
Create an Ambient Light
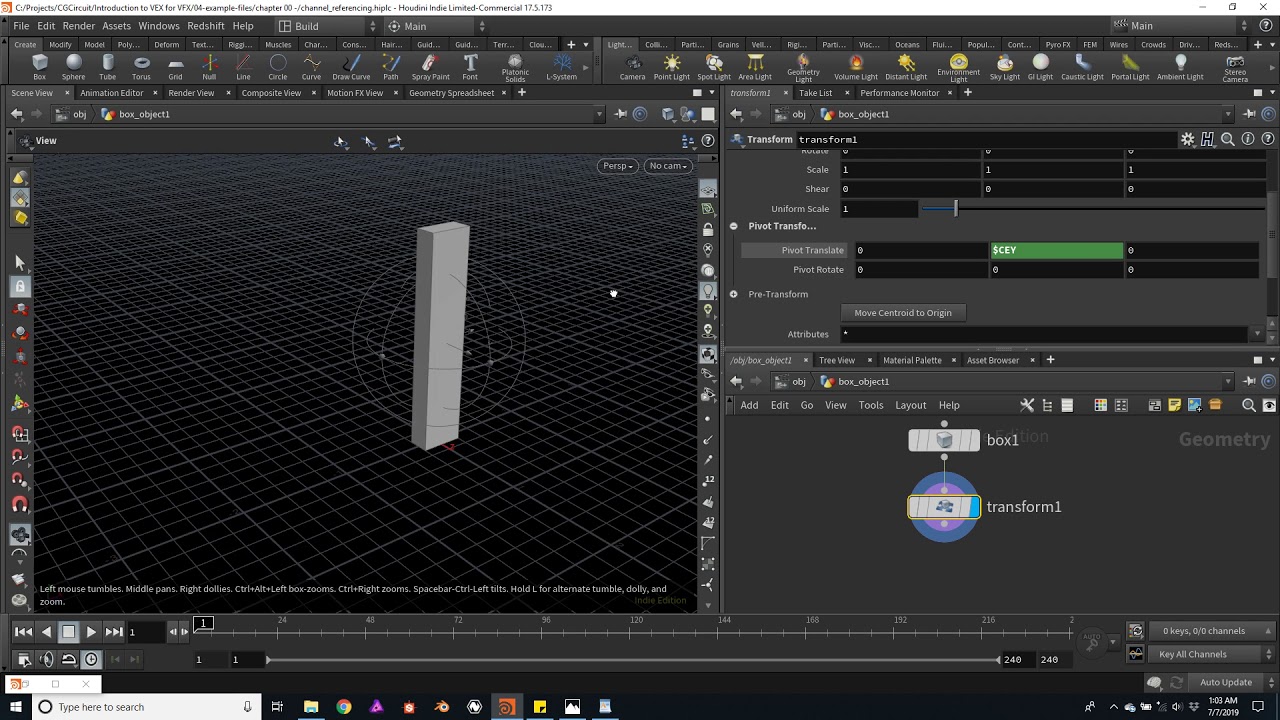pyautogui.click(x=1180, y=67)
